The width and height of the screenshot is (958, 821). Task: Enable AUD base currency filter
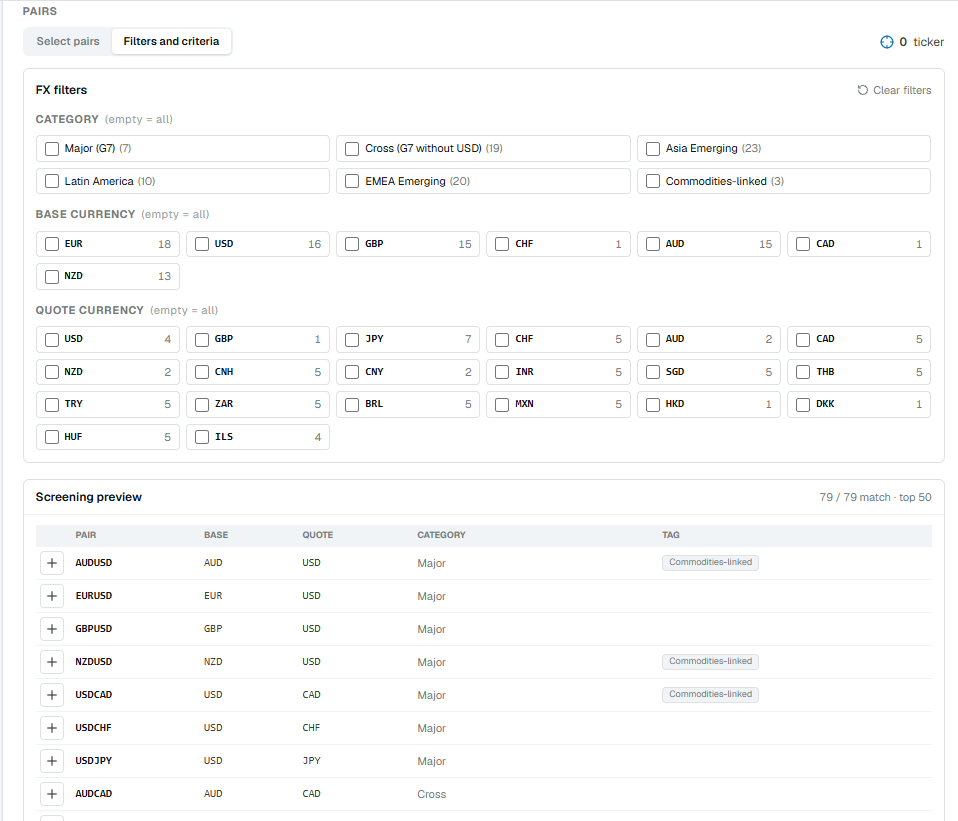click(653, 244)
